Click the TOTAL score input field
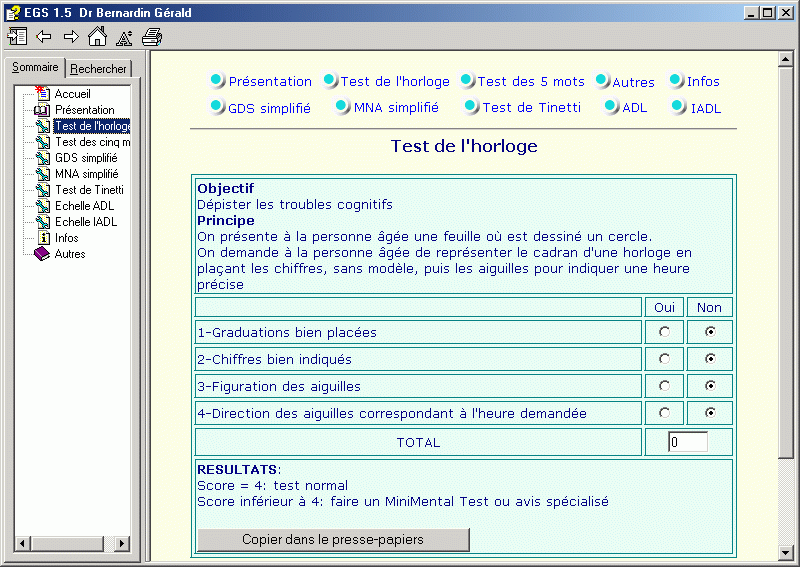The height and width of the screenshot is (567, 800). pyautogui.click(x=688, y=442)
